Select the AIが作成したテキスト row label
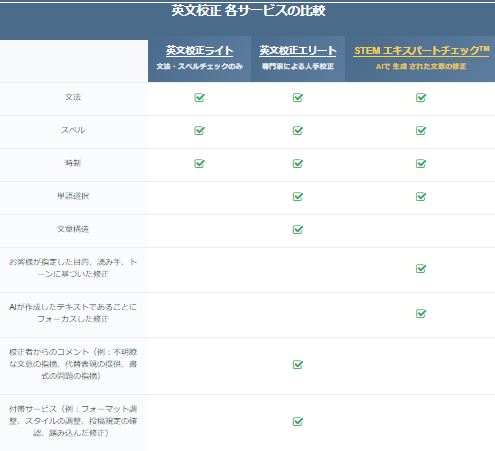This screenshot has height=451, width=495. click(73, 313)
